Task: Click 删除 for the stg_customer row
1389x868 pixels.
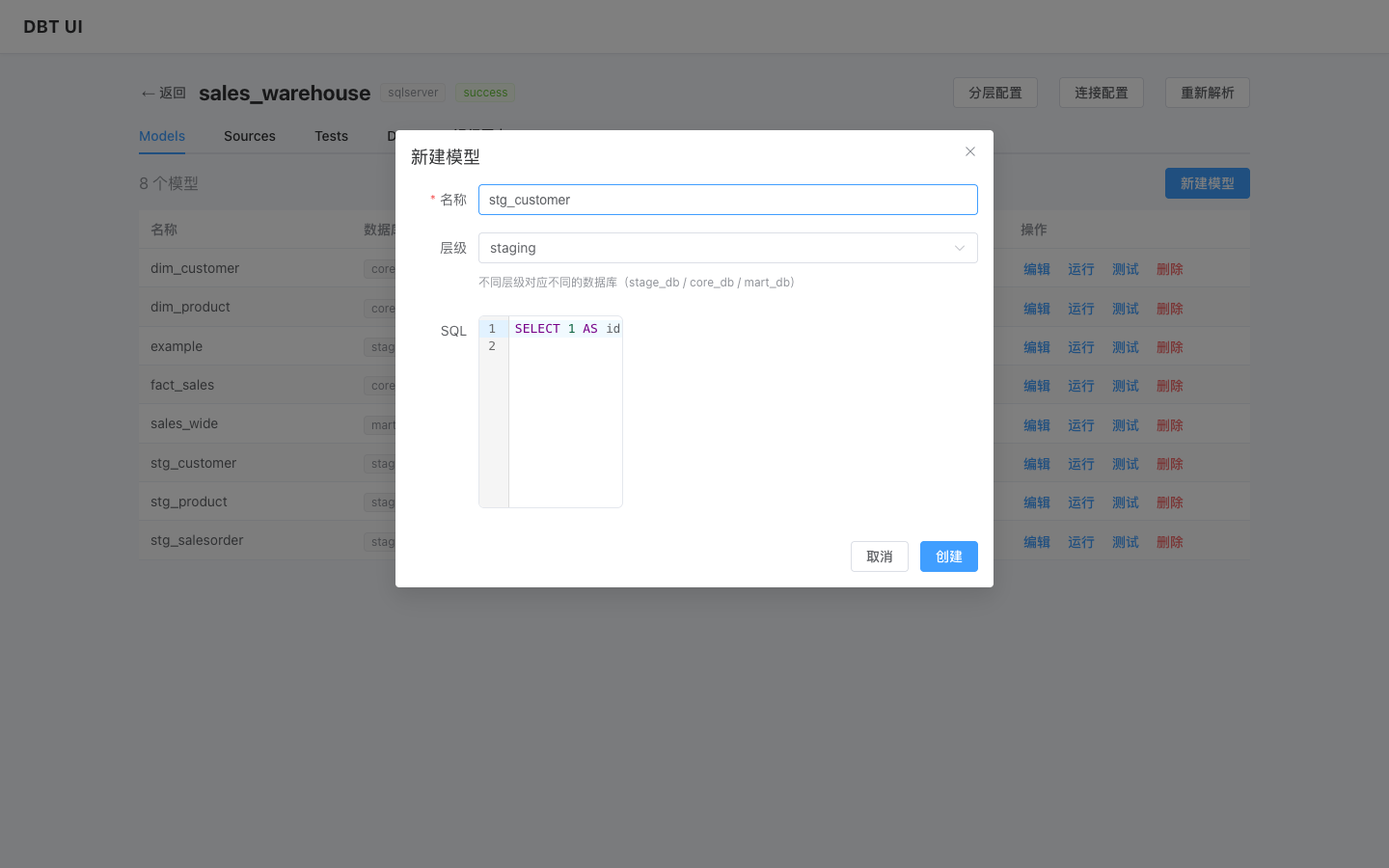Action: 1170,464
